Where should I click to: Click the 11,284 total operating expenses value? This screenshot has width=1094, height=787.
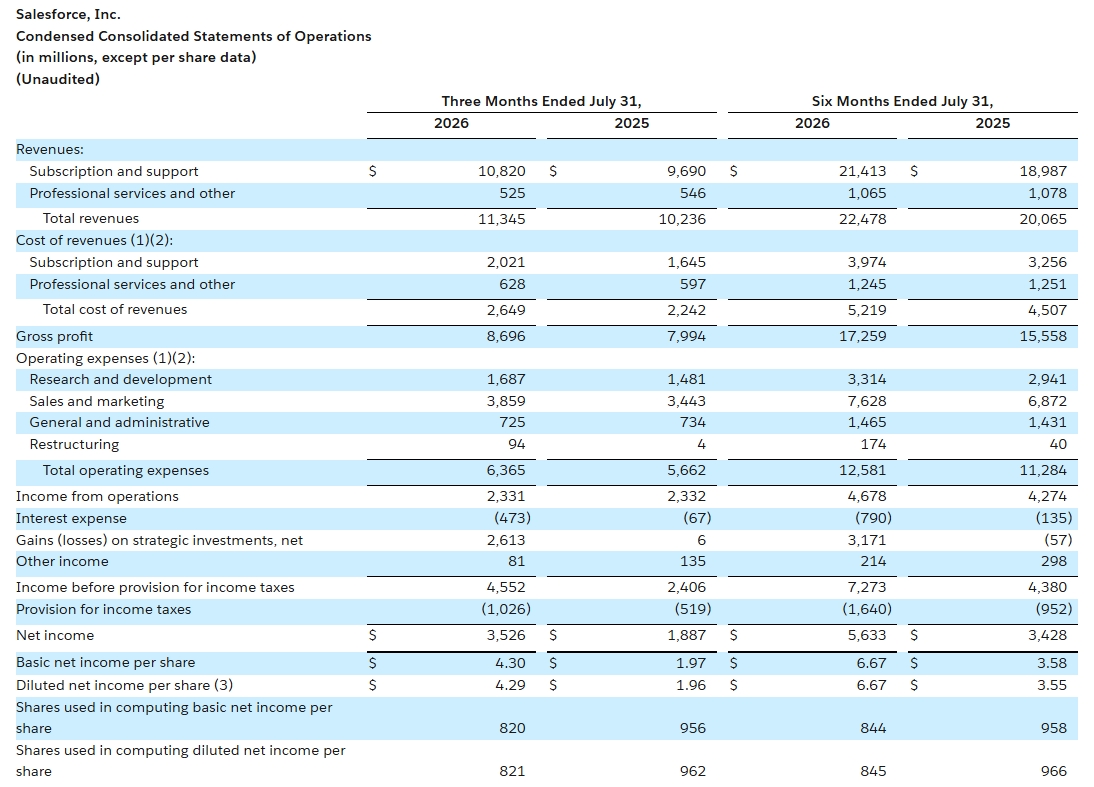coord(1043,470)
